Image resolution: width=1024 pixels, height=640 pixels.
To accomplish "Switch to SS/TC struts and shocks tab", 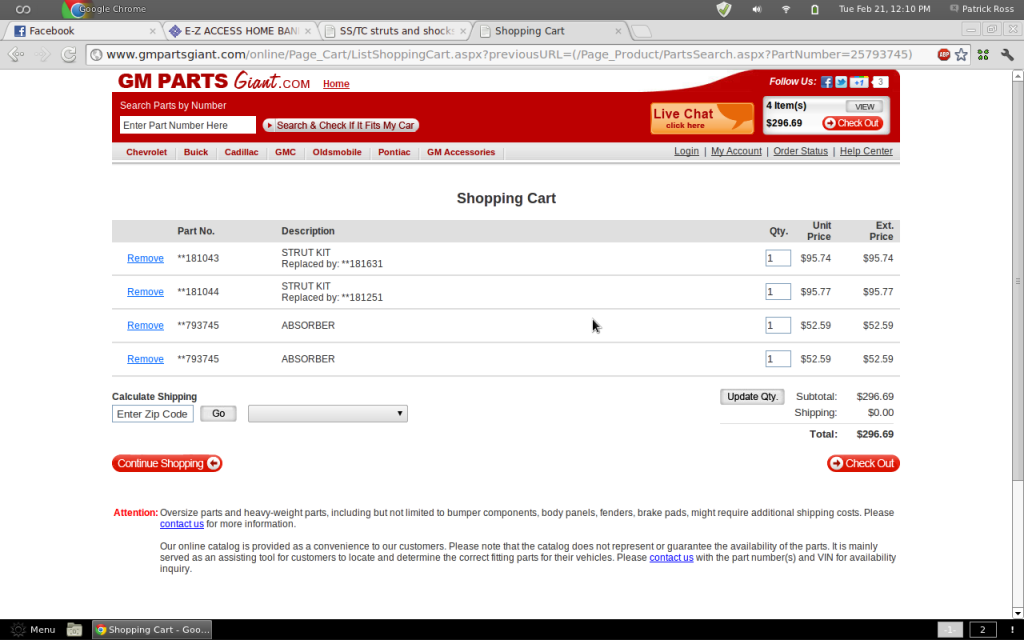I will click(x=396, y=31).
